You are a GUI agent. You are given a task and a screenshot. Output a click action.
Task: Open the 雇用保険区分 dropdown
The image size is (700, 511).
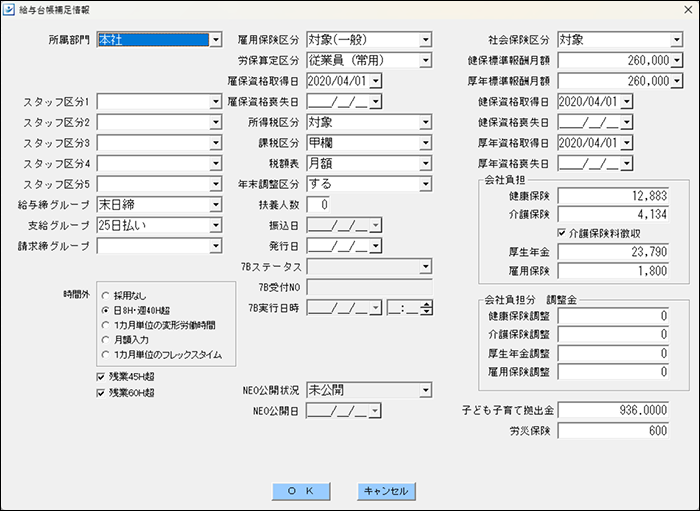425,40
